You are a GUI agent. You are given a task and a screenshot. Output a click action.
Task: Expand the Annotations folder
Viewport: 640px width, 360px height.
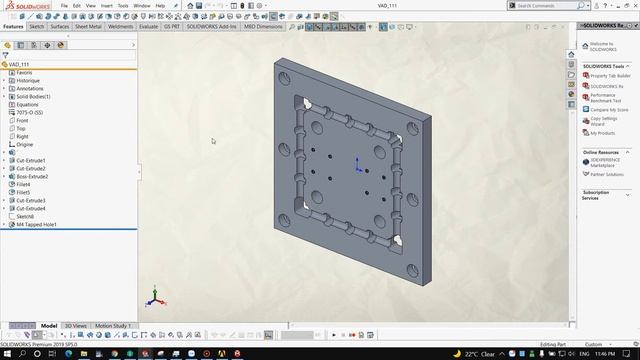click(x=4, y=89)
